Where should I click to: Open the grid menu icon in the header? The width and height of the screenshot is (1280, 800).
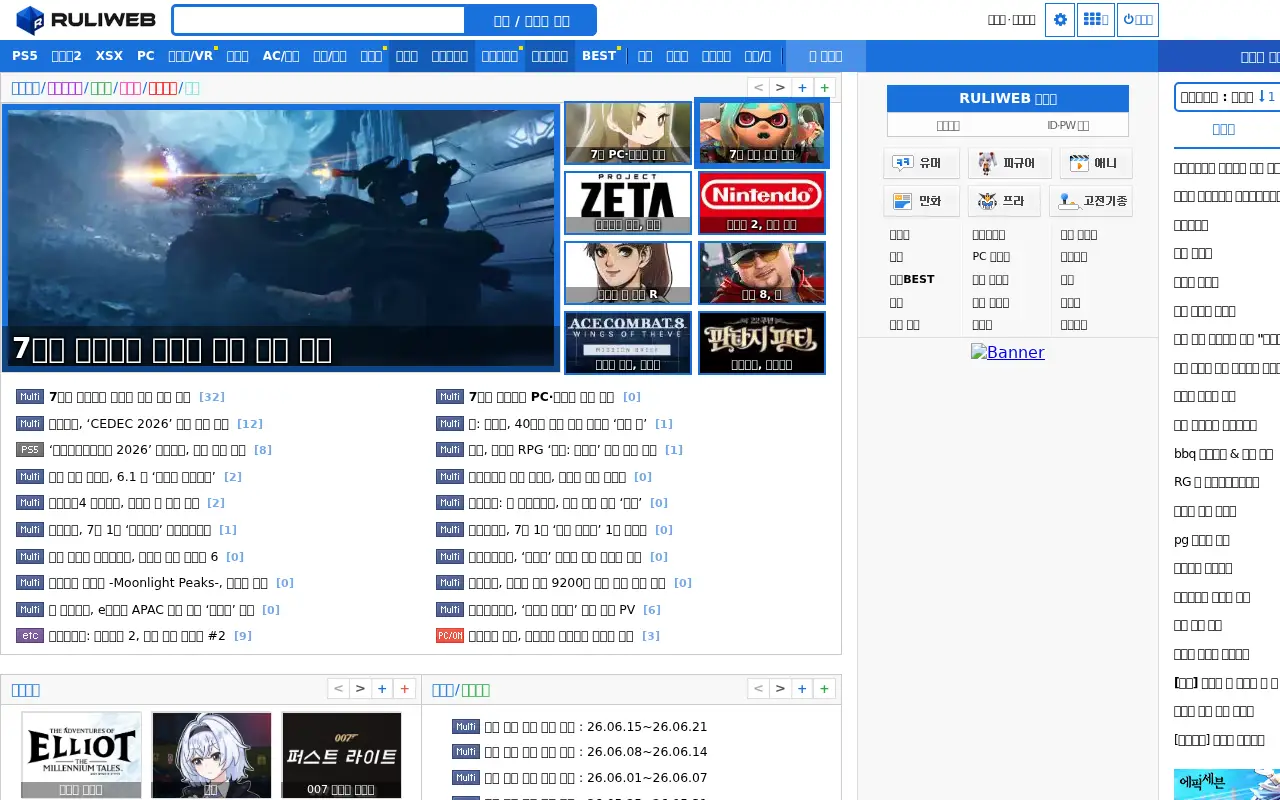1096,20
